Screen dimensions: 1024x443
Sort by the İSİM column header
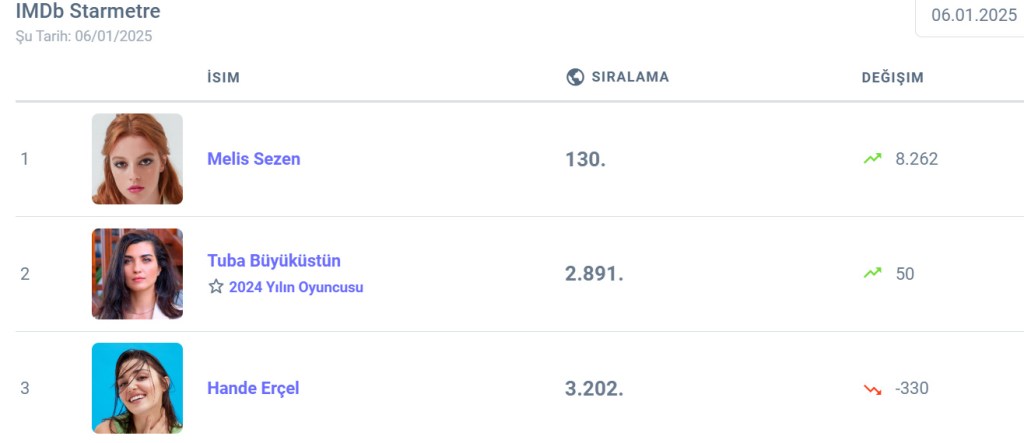[x=223, y=77]
